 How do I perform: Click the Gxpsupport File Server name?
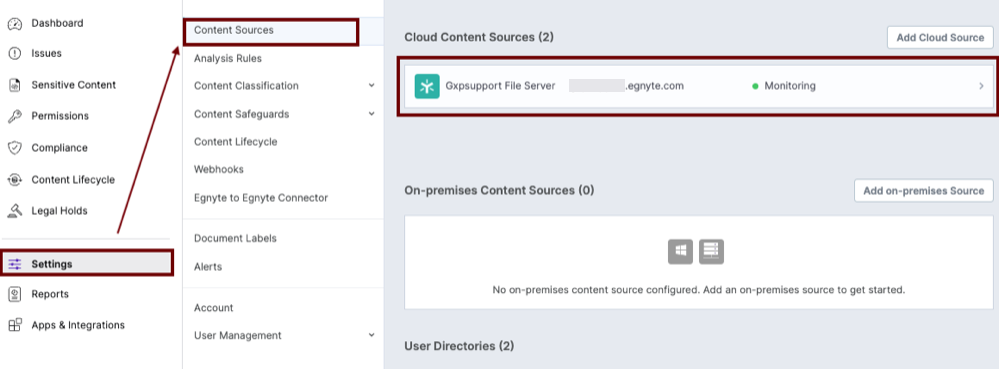tap(500, 86)
